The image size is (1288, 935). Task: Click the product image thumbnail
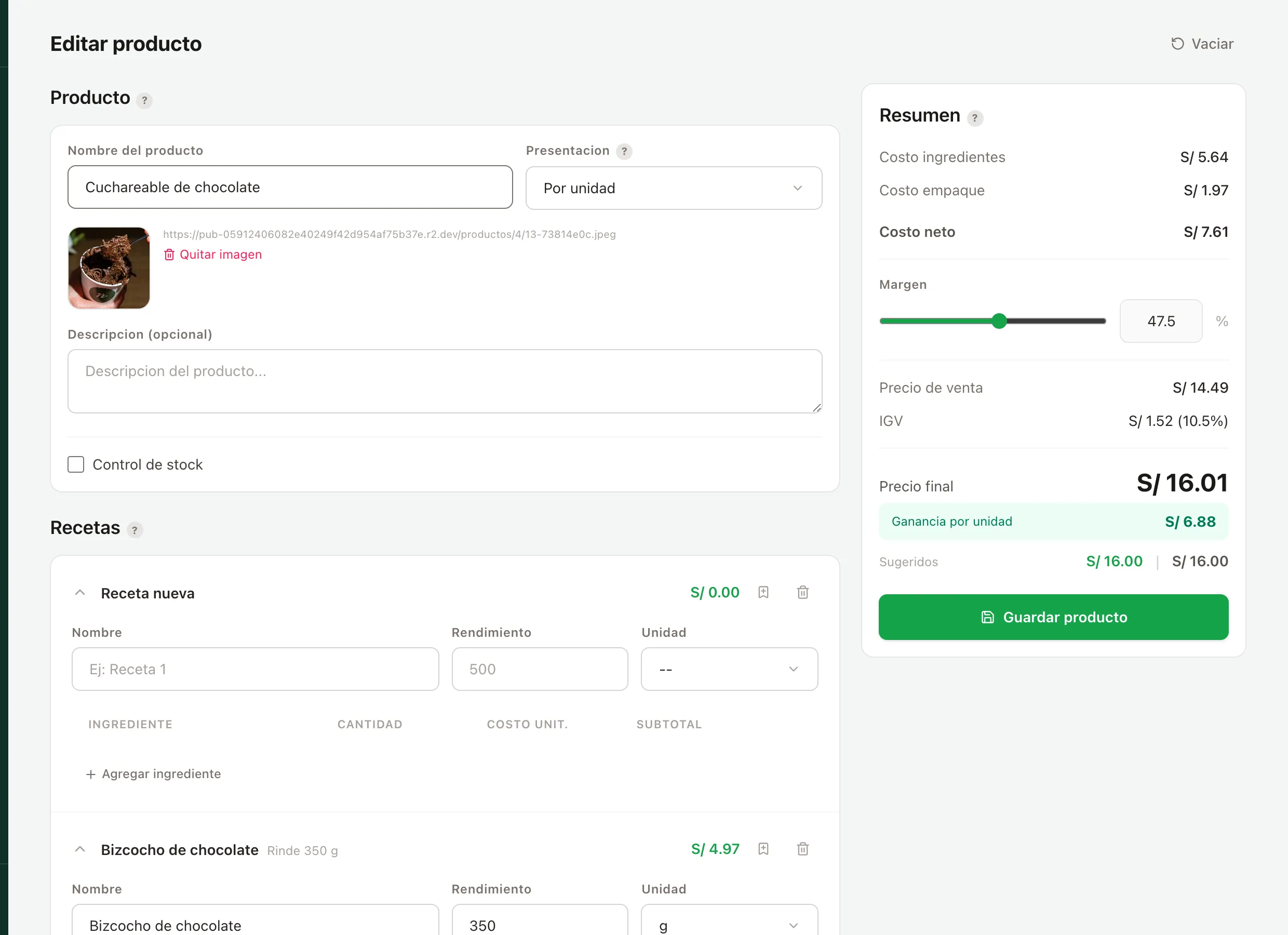pyautogui.click(x=109, y=268)
